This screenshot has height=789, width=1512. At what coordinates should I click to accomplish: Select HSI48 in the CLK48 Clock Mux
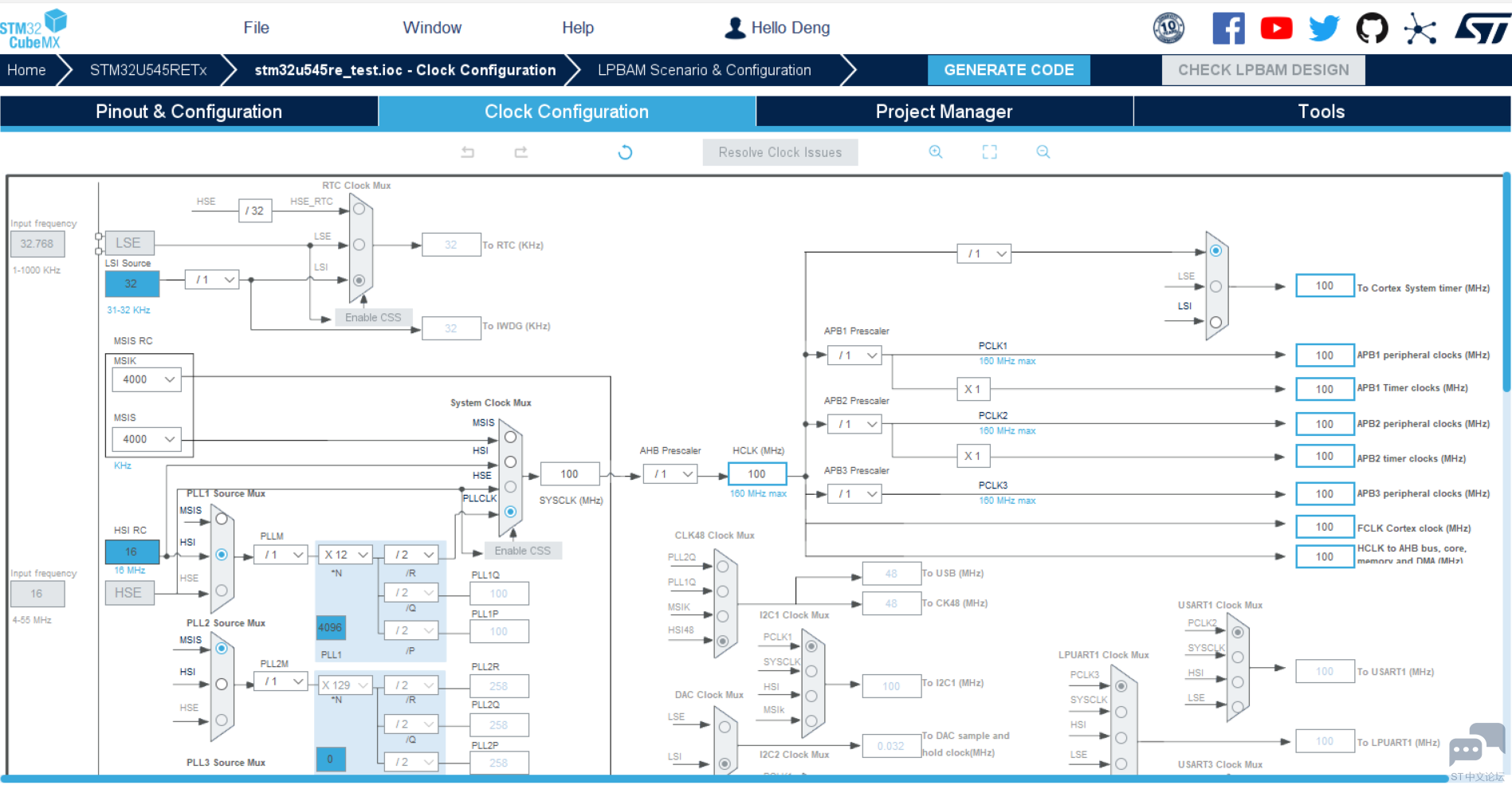point(723,641)
